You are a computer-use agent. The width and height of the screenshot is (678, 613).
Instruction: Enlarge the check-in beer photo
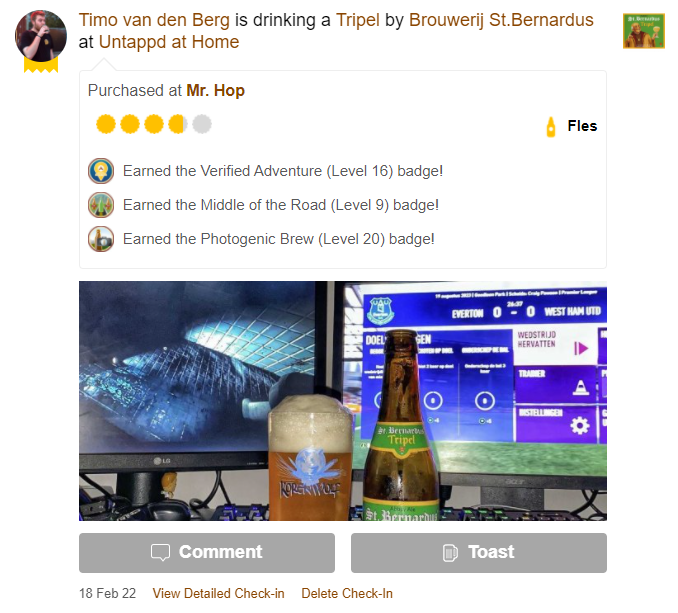[x=343, y=401]
